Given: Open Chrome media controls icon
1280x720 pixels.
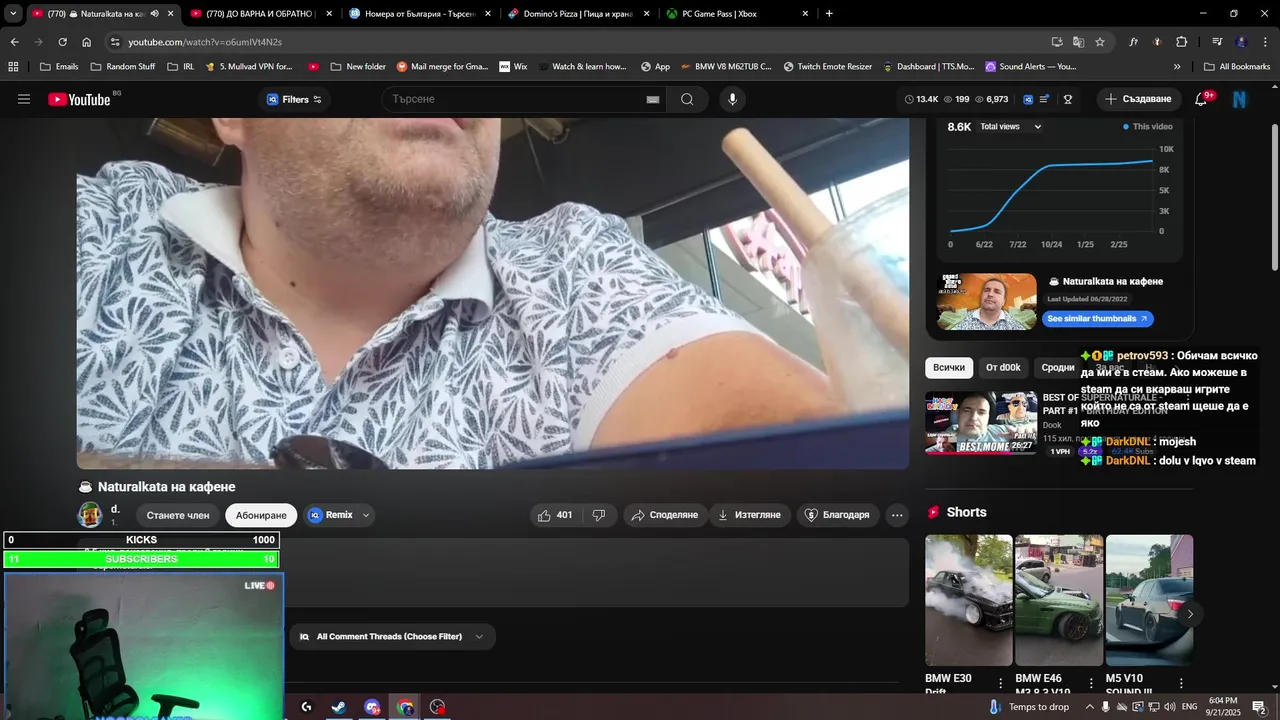Looking at the screenshot, I should click(1217, 42).
